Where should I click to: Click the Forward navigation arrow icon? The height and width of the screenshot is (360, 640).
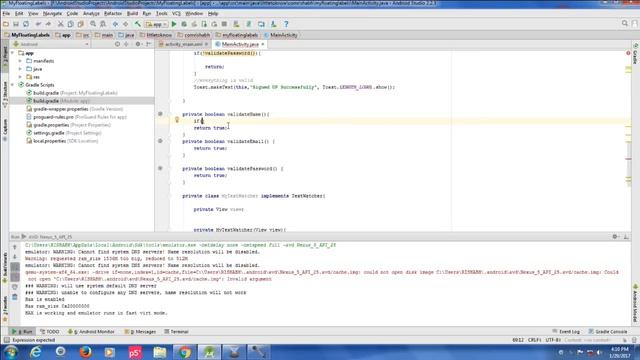125,24
